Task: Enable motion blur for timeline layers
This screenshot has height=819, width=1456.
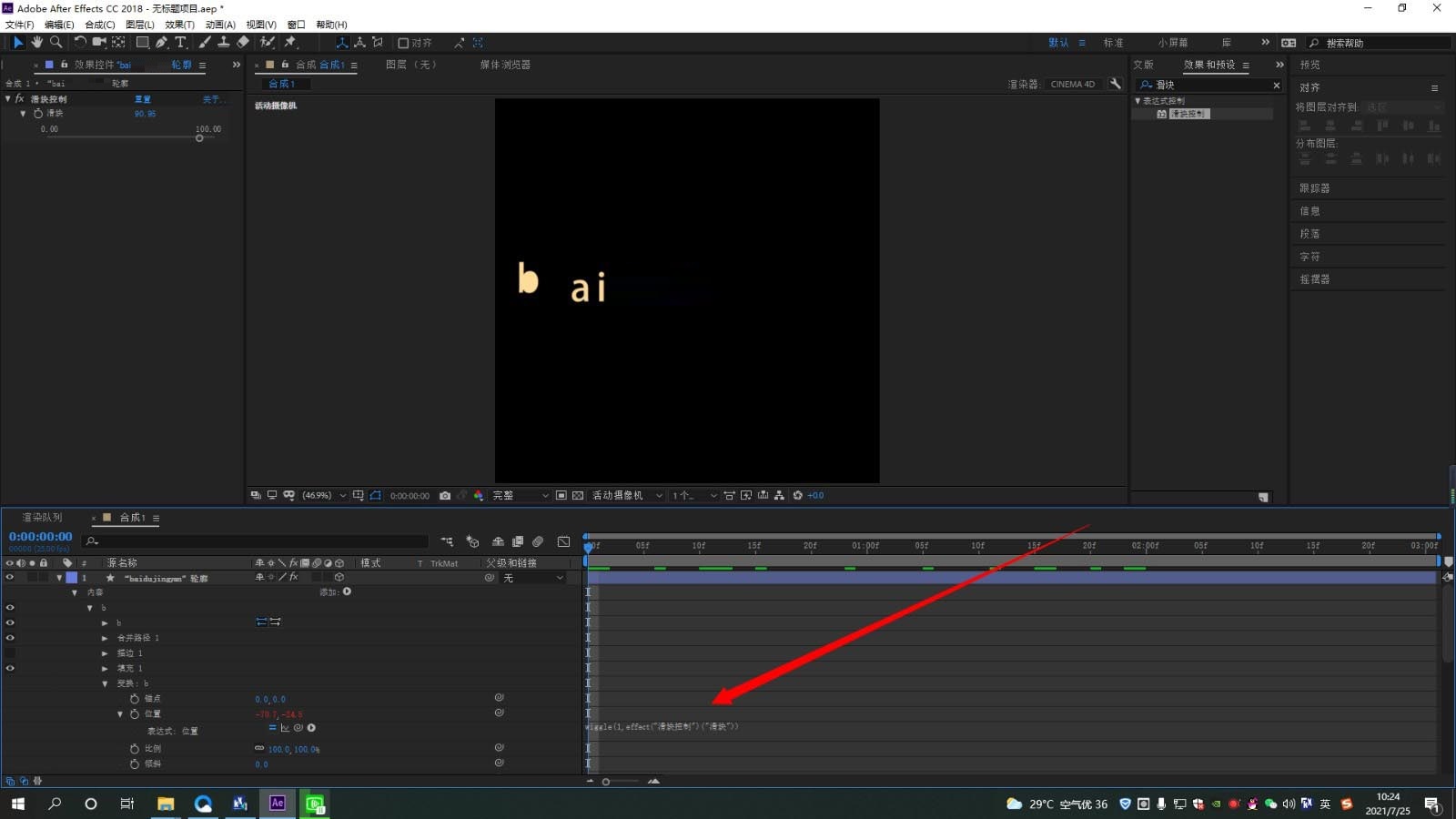Action: click(x=538, y=541)
